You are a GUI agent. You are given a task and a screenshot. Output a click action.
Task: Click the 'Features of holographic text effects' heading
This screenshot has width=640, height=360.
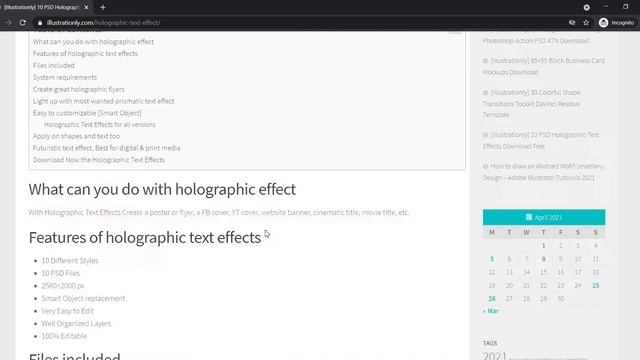pyautogui.click(x=144, y=238)
